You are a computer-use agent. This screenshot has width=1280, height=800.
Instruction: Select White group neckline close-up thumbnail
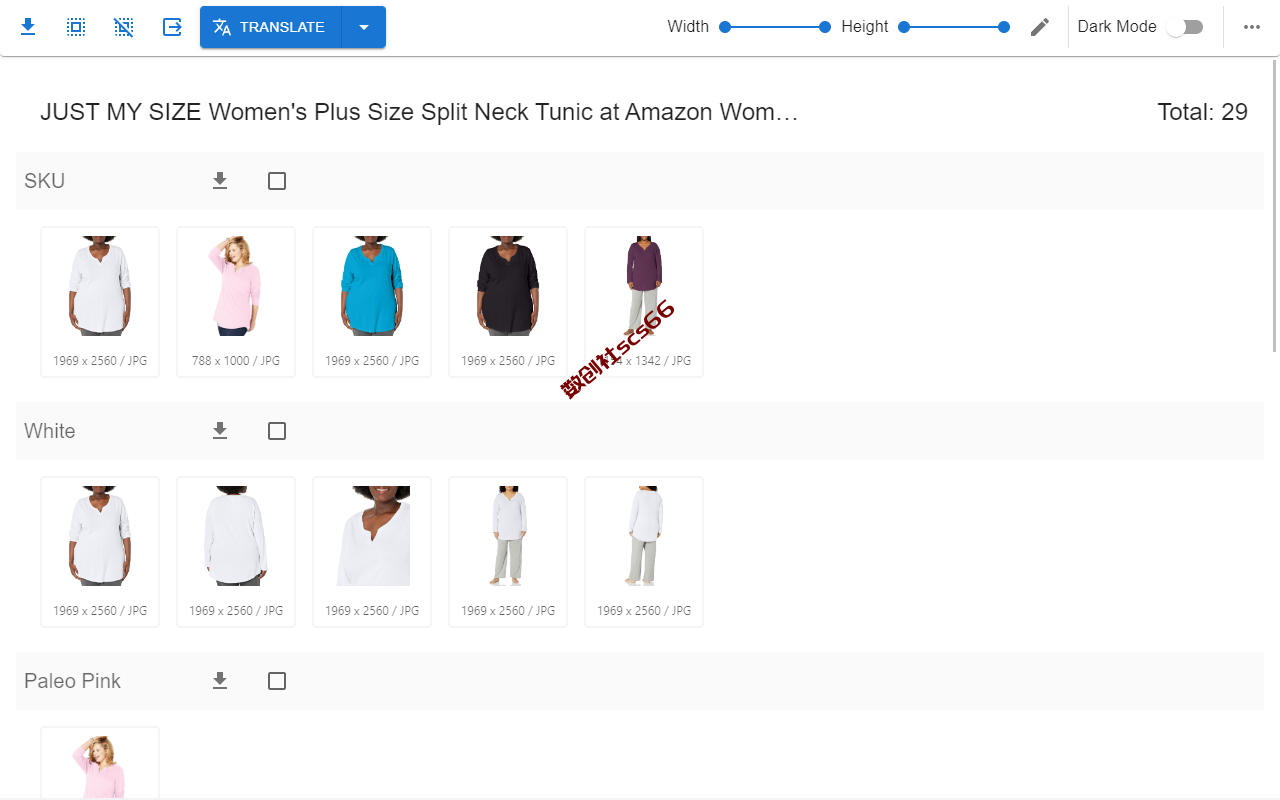[x=372, y=552]
